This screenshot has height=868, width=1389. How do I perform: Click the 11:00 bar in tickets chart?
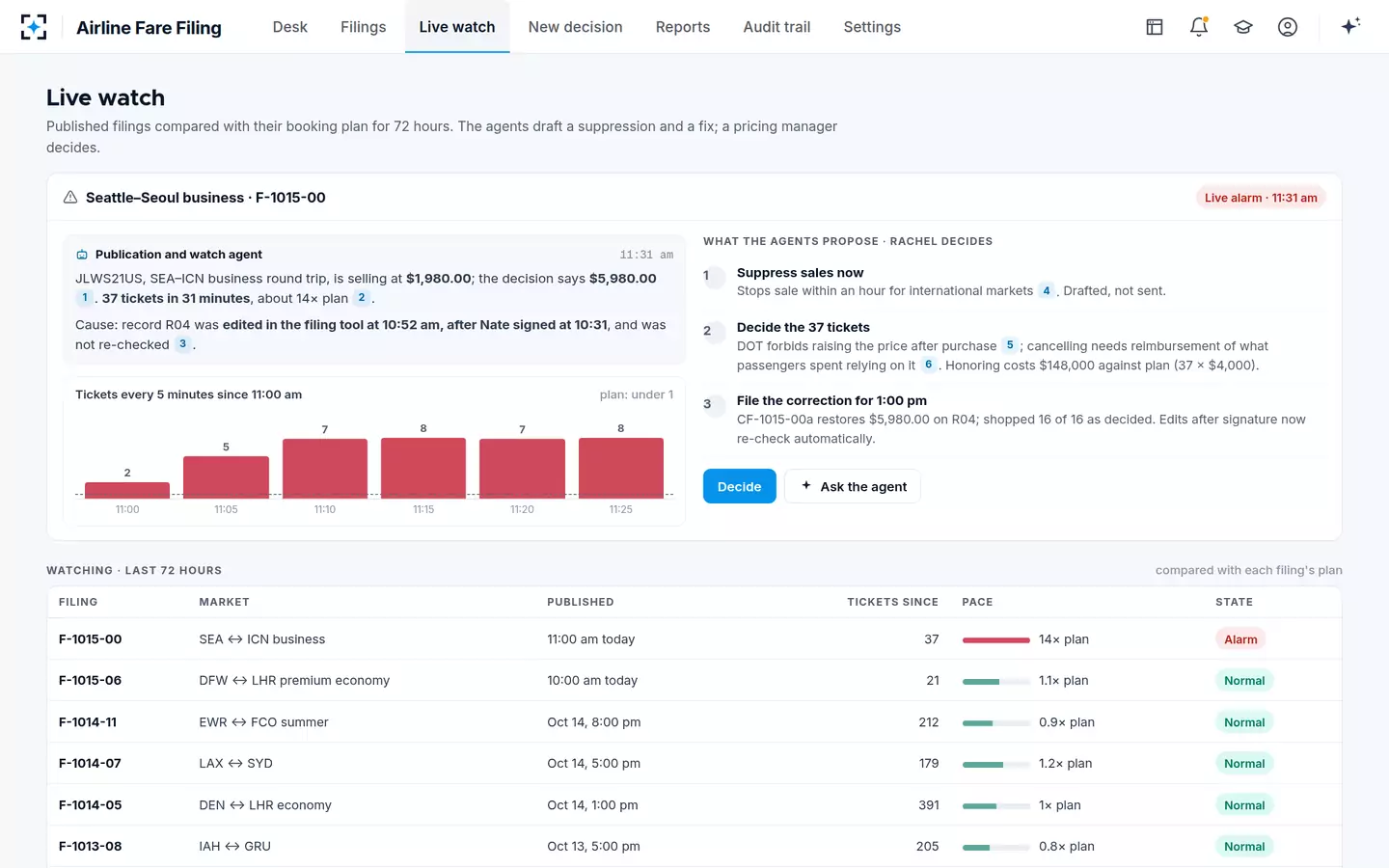[x=127, y=490]
